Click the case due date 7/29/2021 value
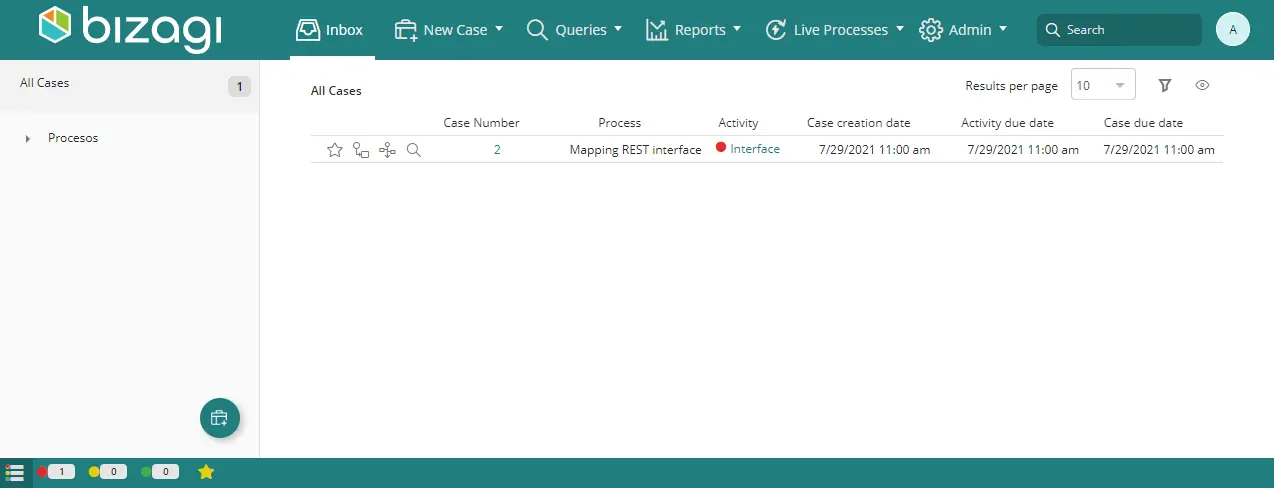The height and width of the screenshot is (488, 1274). (1159, 150)
